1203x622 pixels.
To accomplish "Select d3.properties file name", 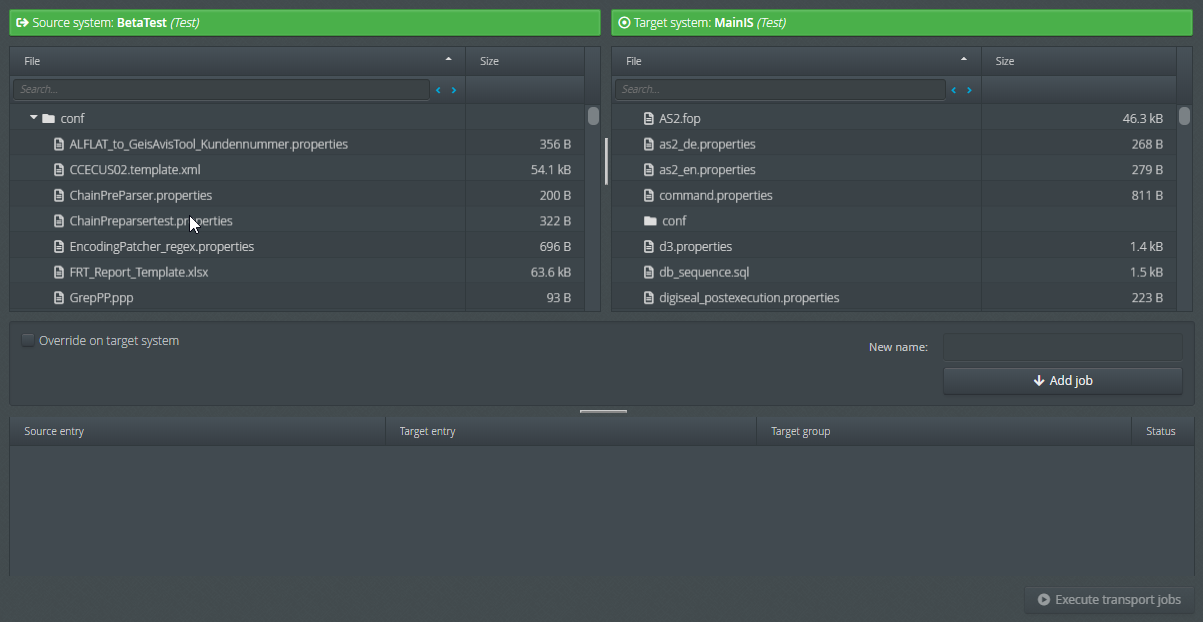I will [696, 246].
